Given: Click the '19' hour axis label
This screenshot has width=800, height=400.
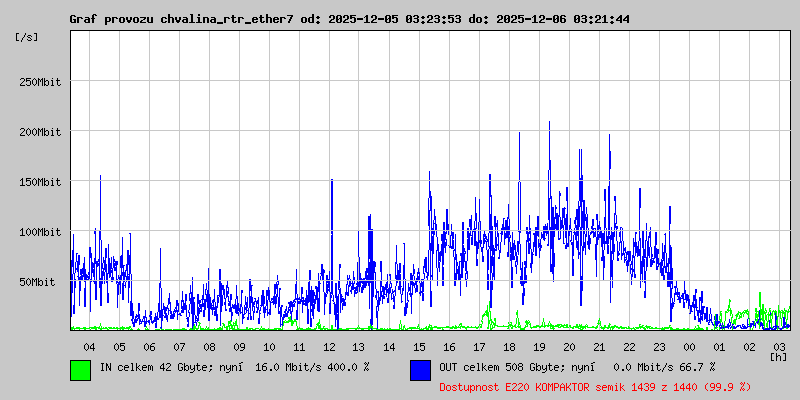Looking at the screenshot, I should click(539, 347).
